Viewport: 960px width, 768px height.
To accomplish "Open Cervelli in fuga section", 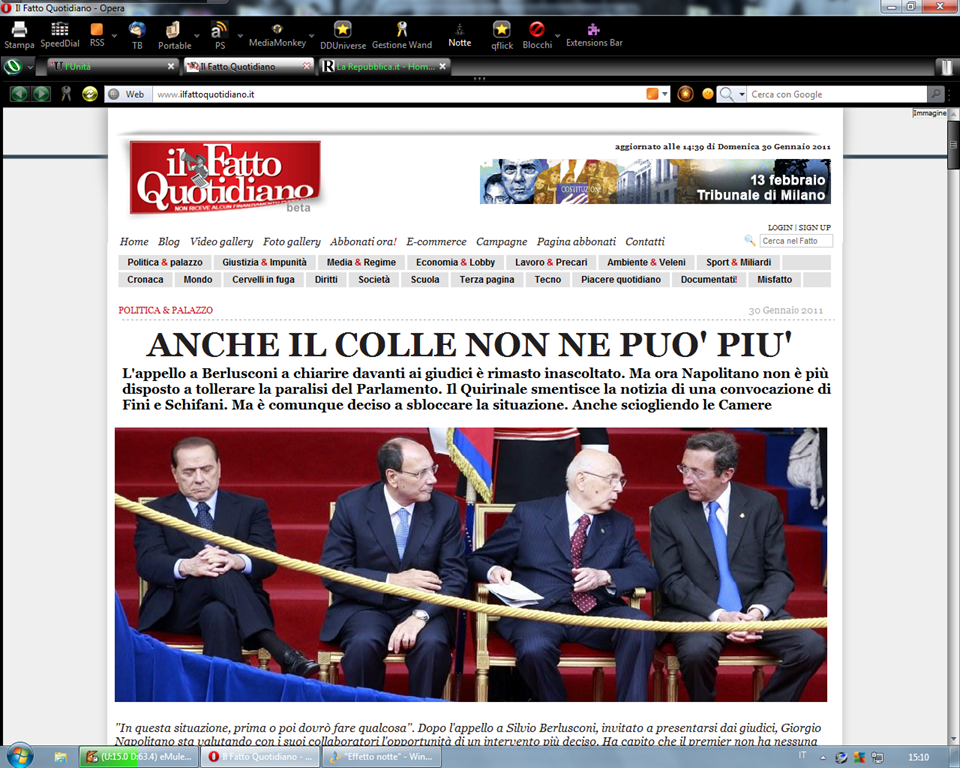I will click(x=263, y=279).
